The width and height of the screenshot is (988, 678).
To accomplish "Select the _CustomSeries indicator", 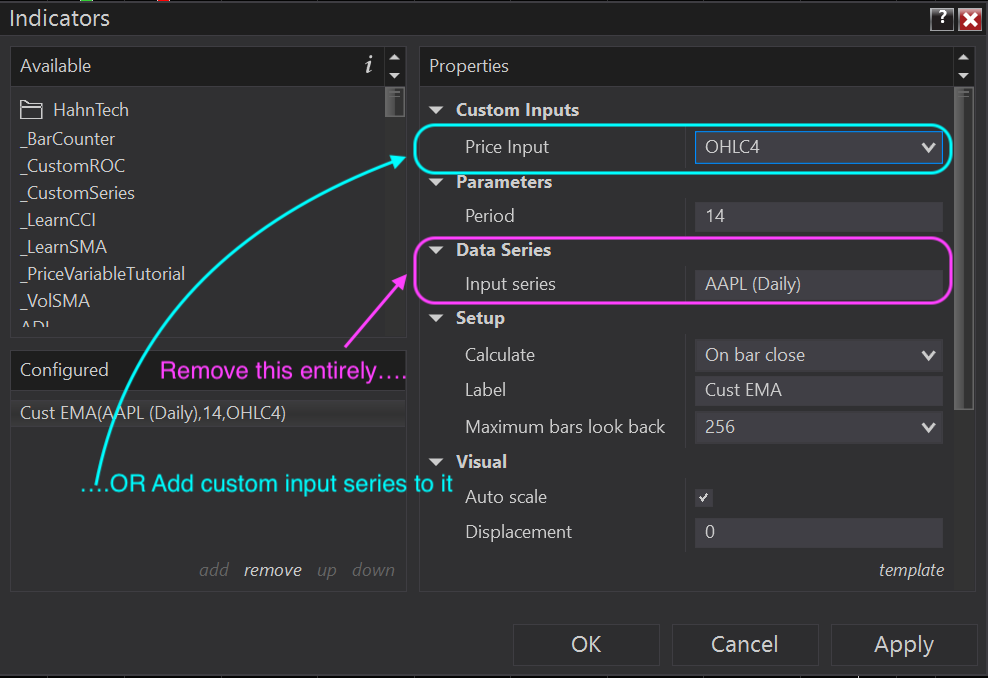I will click(x=78, y=193).
